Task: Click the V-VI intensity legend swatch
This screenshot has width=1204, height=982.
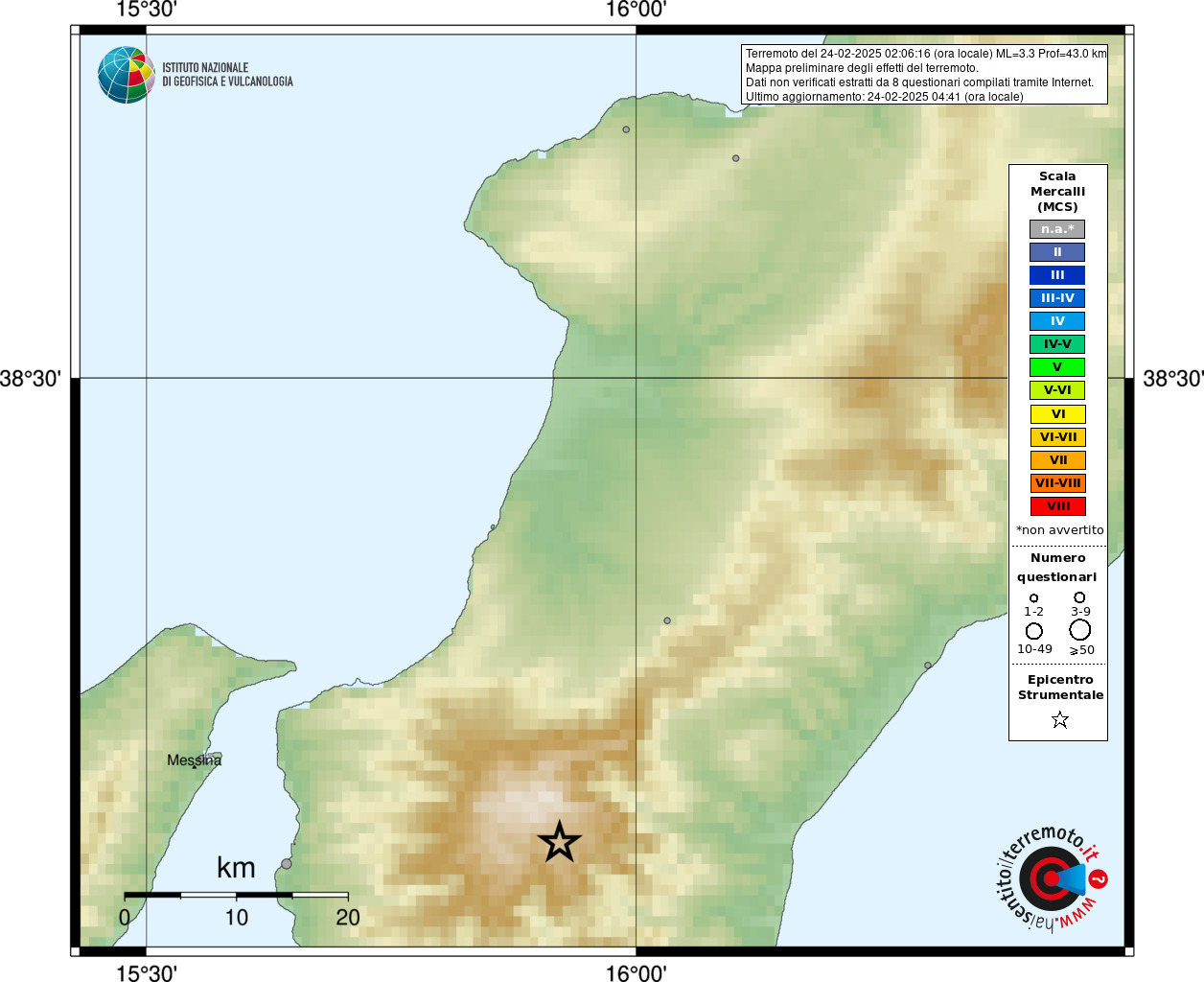Action: (x=1057, y=390)
